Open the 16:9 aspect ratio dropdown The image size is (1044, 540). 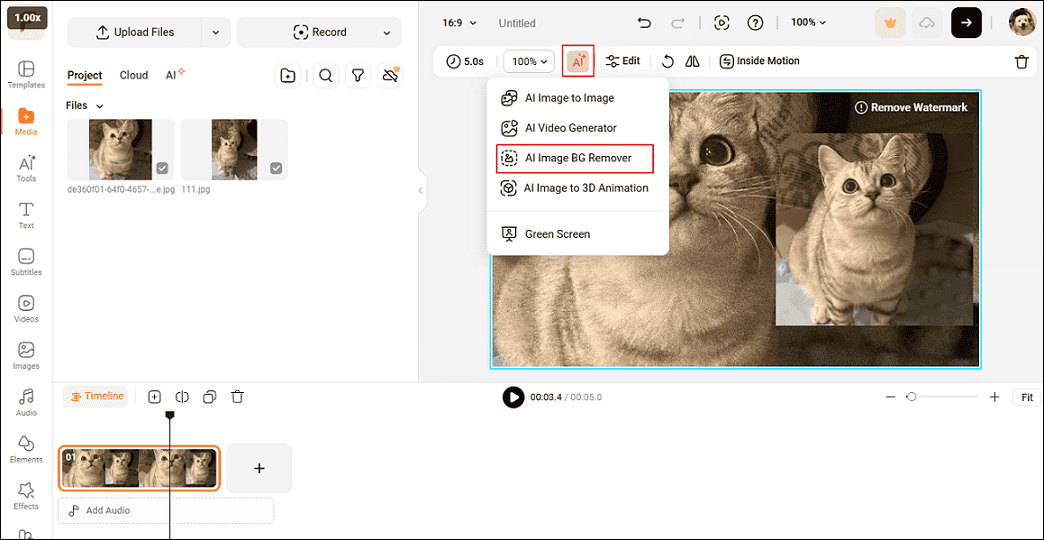point(459,23)
